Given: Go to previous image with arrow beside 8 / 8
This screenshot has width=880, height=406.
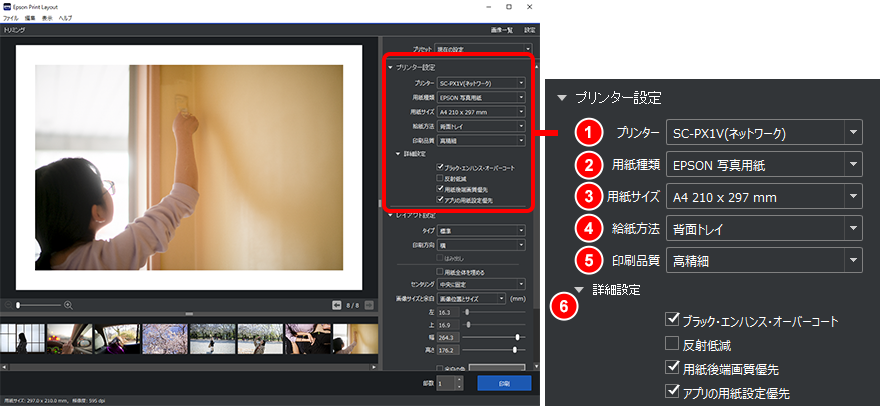Looking at the screenshot, I should (337, 305).
